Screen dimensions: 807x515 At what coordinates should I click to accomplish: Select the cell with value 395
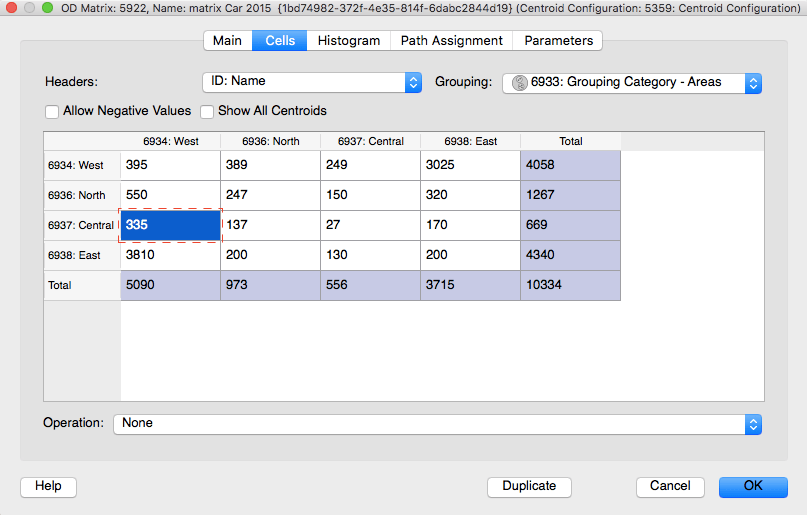click(170, 166)
